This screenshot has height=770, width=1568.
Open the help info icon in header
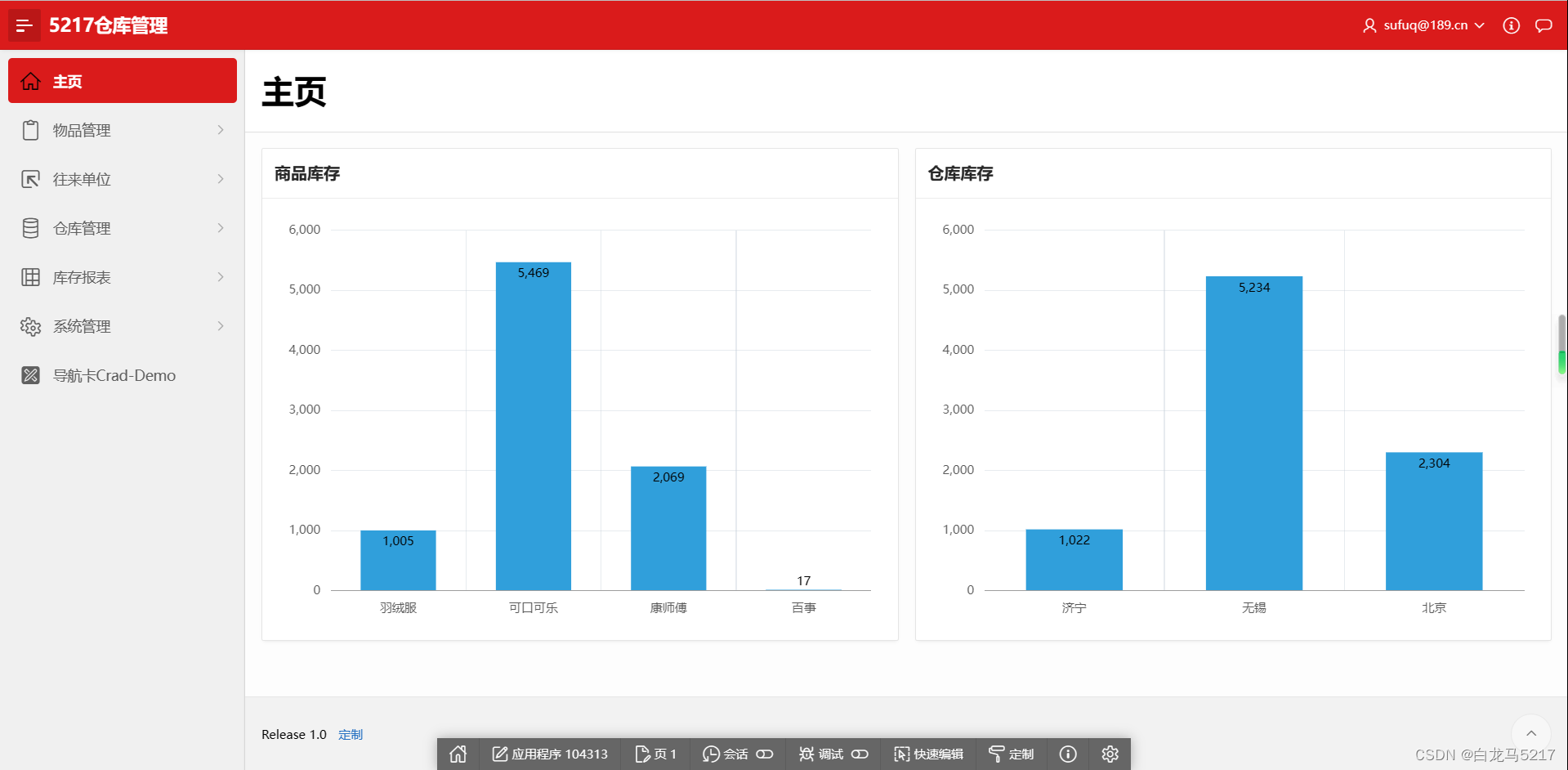pyautogui.click(x=1511, y=25)
